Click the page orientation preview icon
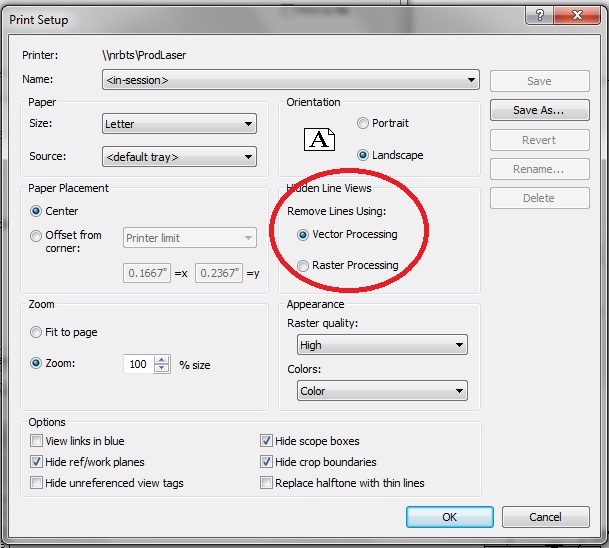The height and width of the screenshot is (548, 609). point(319,139)
